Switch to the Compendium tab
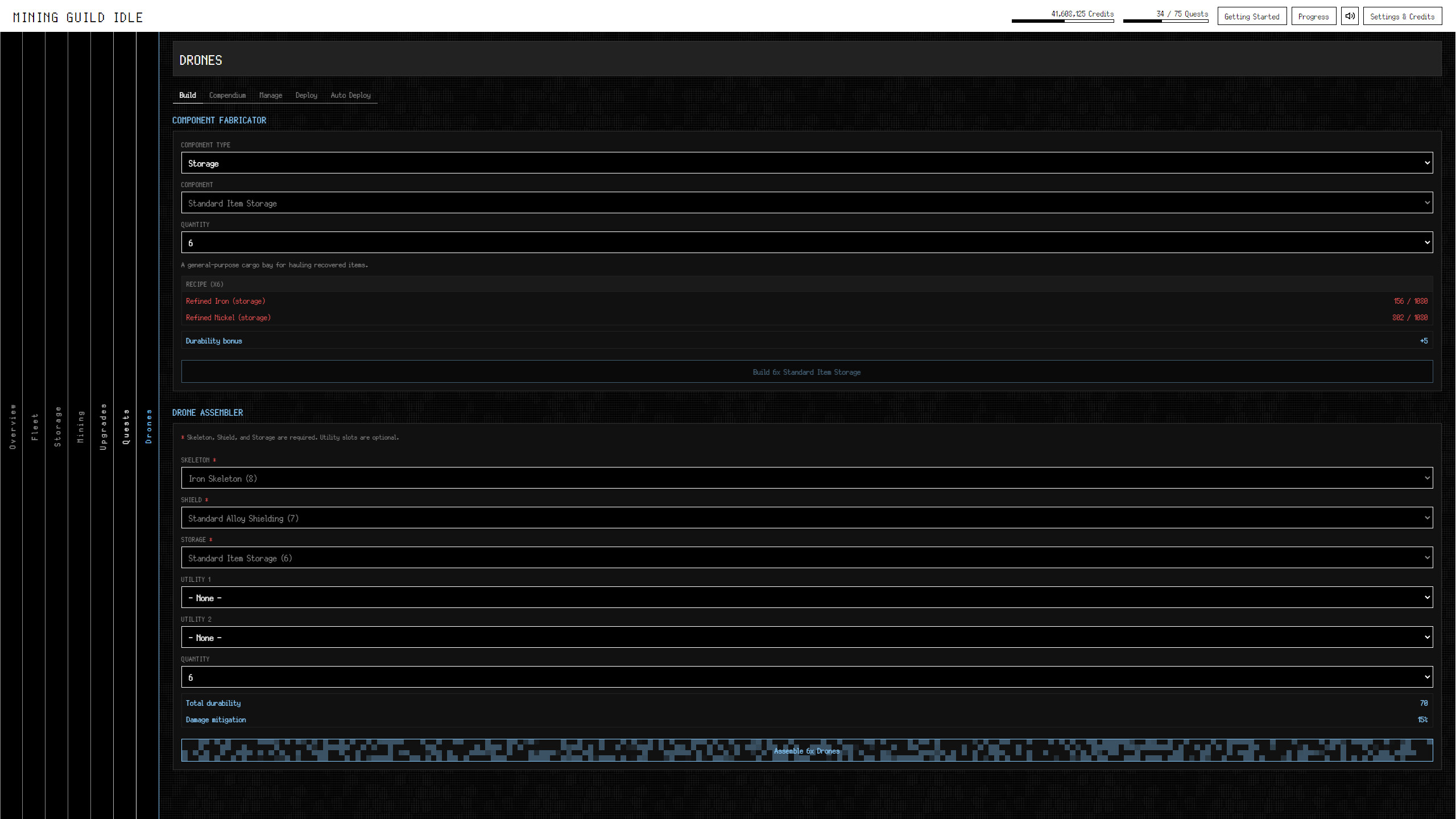The height and width of the screenshot is (819, 1456). coord(227,95)
